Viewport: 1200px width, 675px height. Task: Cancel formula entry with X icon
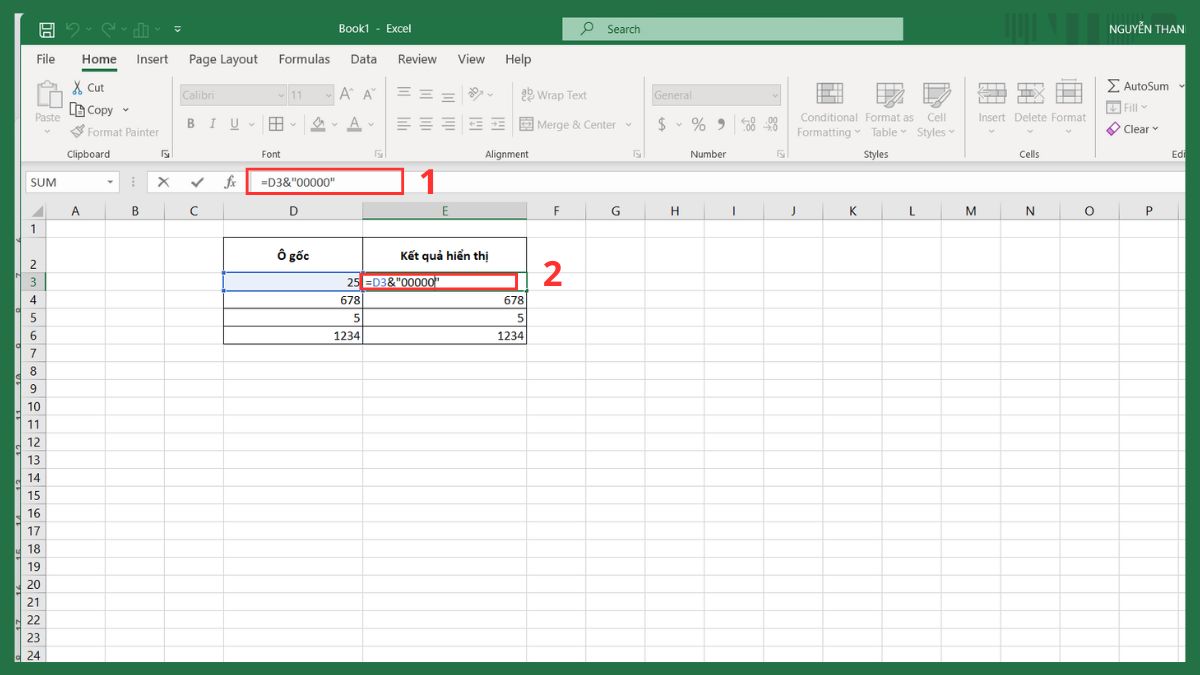pyautogui.click(x=163, y=182)
